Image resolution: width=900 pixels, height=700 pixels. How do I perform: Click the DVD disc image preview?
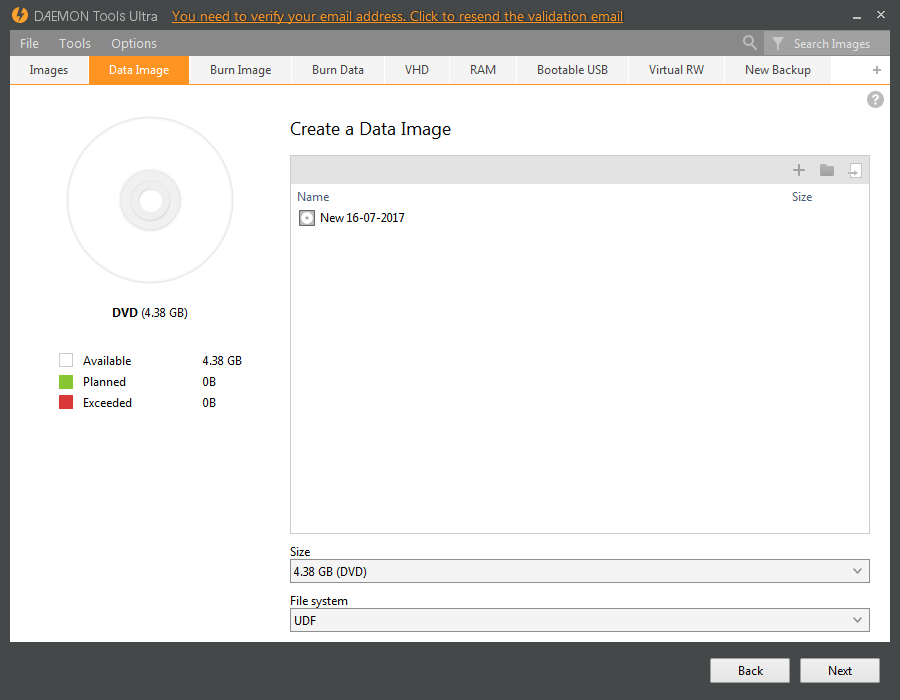pos(149,200)
